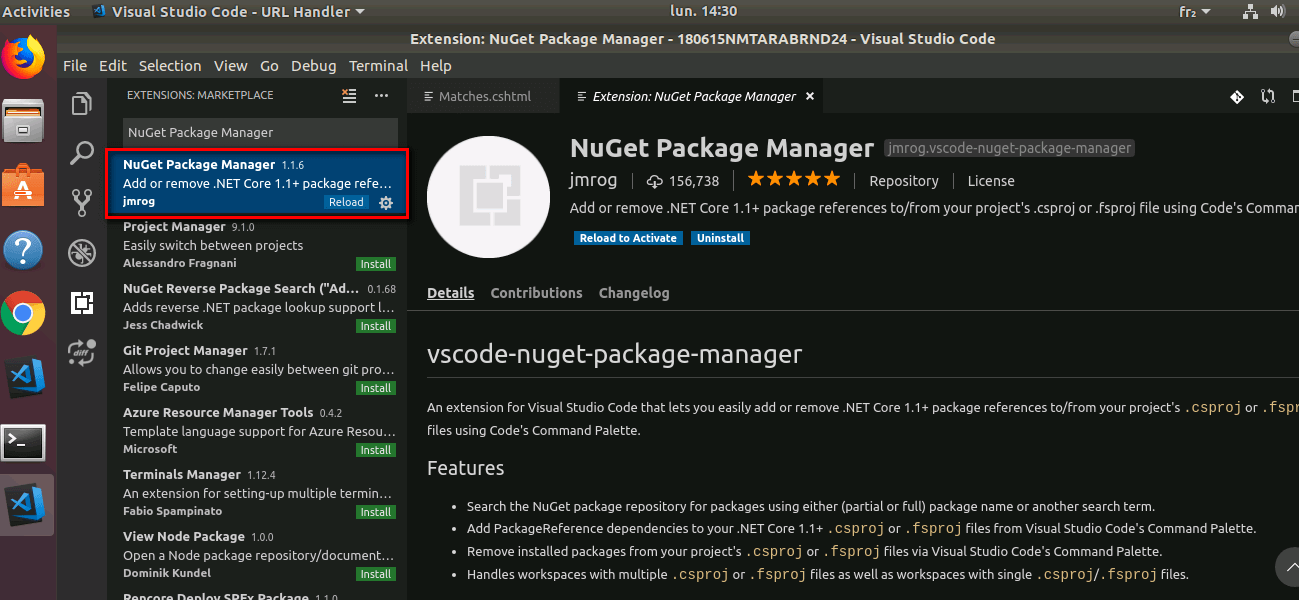Select Azure Resource Manager Tools list item
The height and width of the screenshot is (600, 1299).
257,431
